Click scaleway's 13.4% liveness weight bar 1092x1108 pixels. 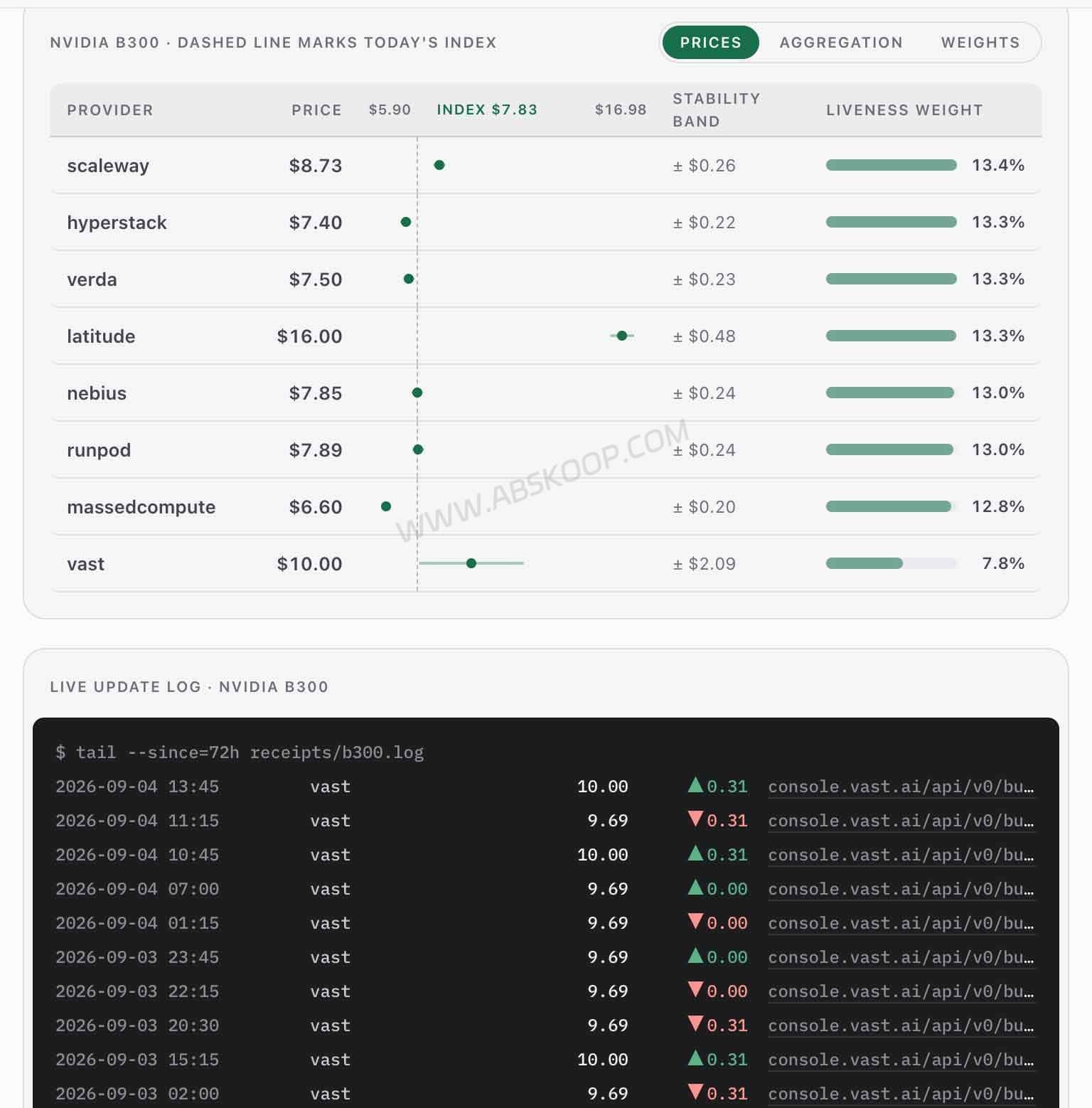pos(892,165)
